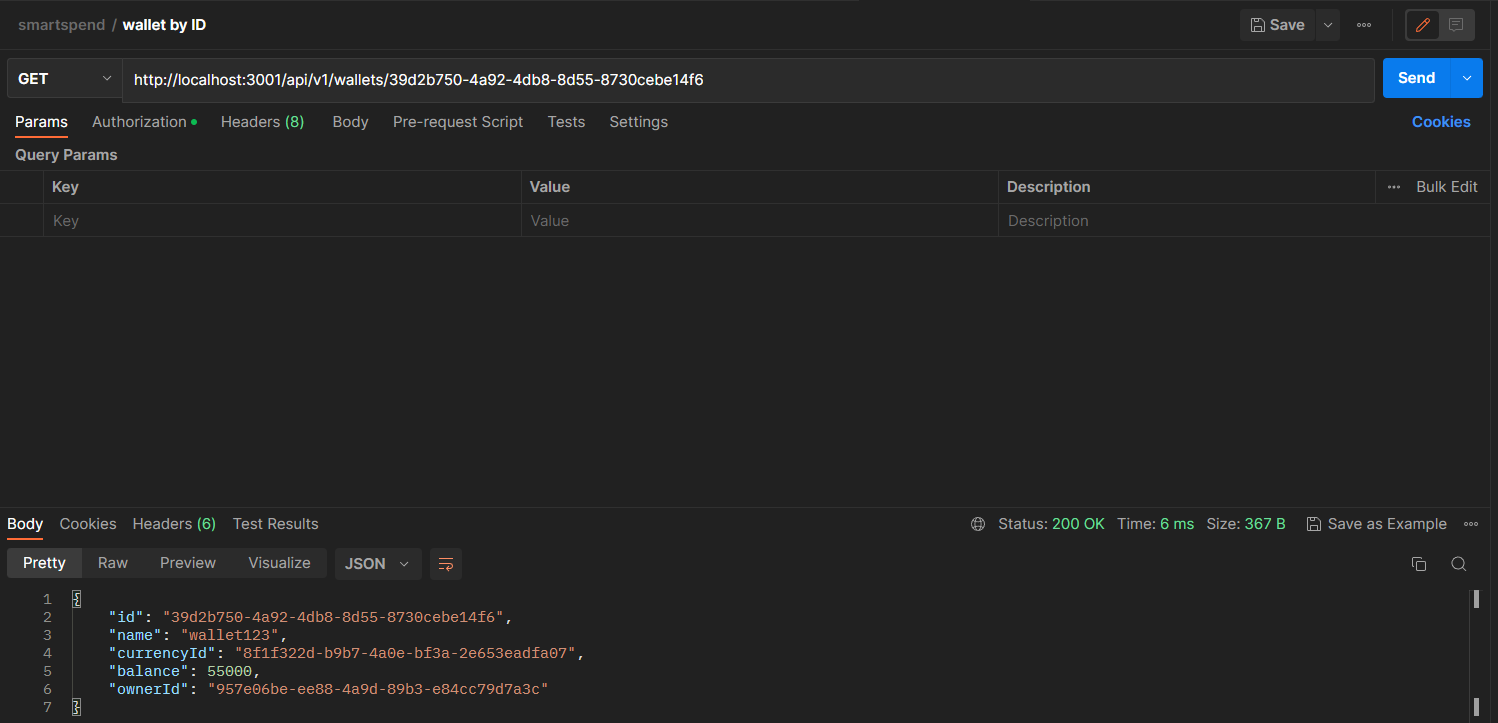Click the Send button
Image resolution: width=1498 pixels, height=723 pixels.
click(1415, 77)
